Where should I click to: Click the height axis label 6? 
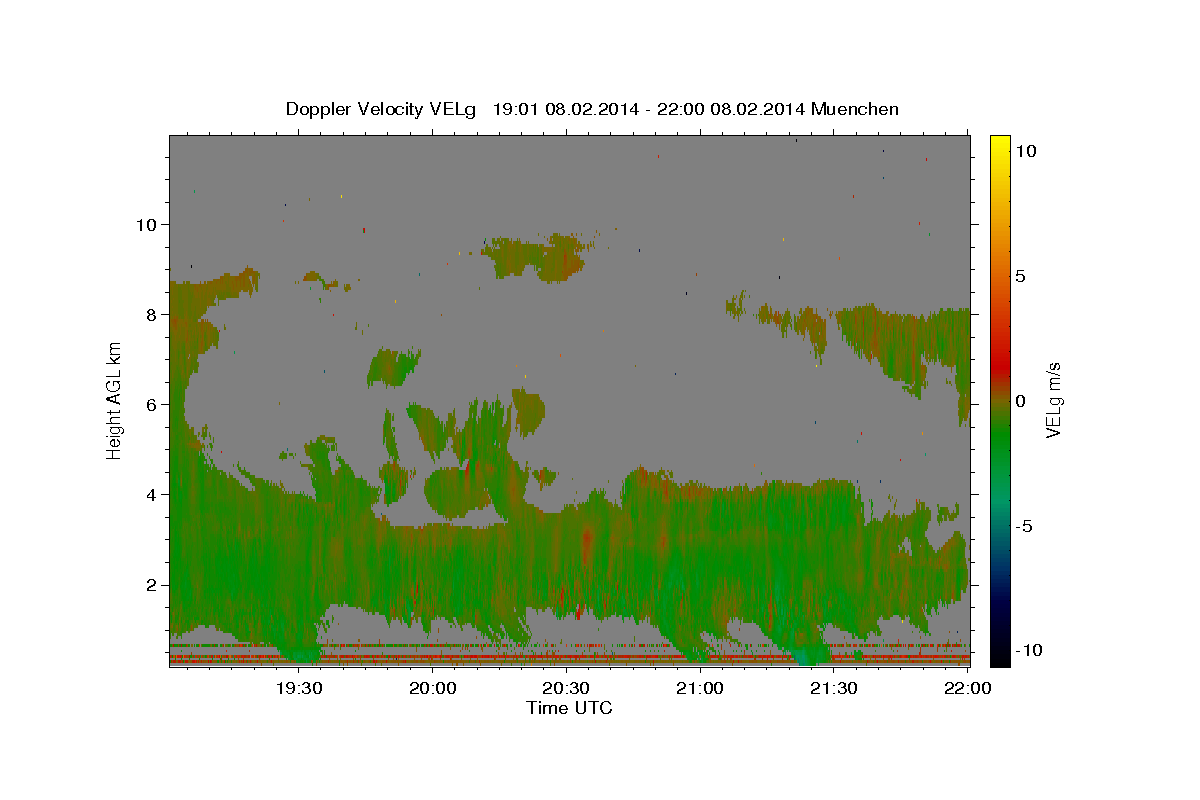(x=152, y=404)
